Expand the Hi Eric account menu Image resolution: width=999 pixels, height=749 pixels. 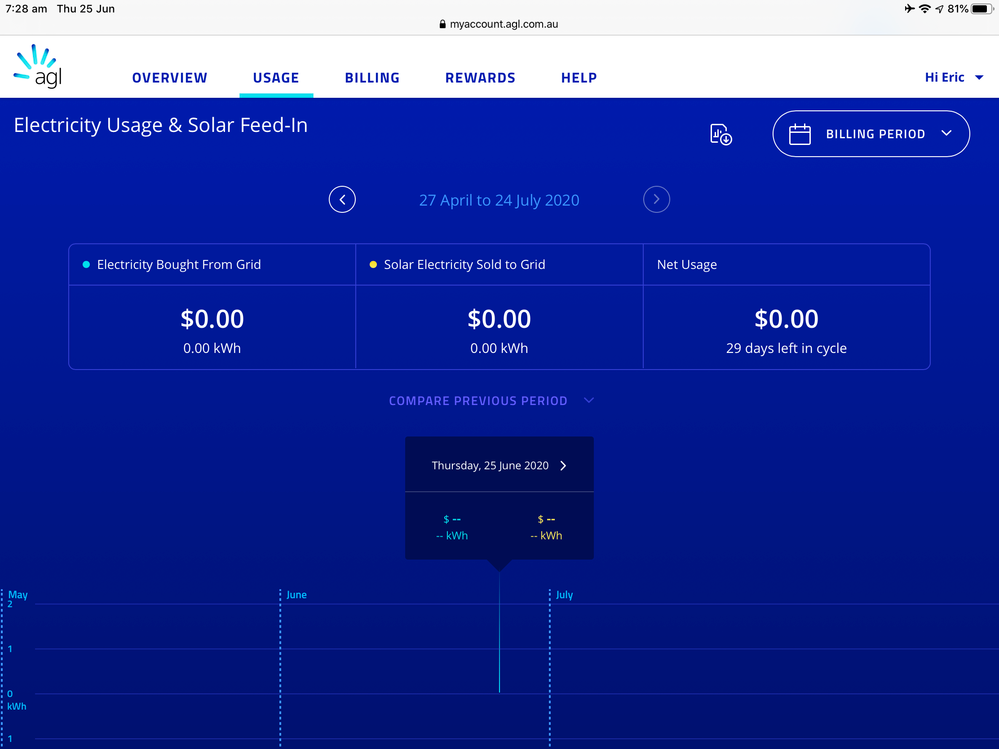tap(953, 77)
